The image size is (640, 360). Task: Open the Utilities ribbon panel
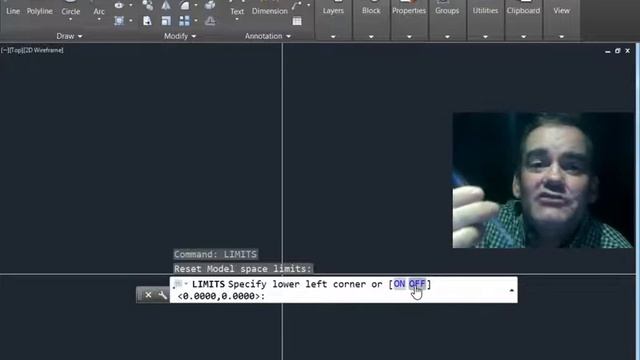(x=485, y=20)
